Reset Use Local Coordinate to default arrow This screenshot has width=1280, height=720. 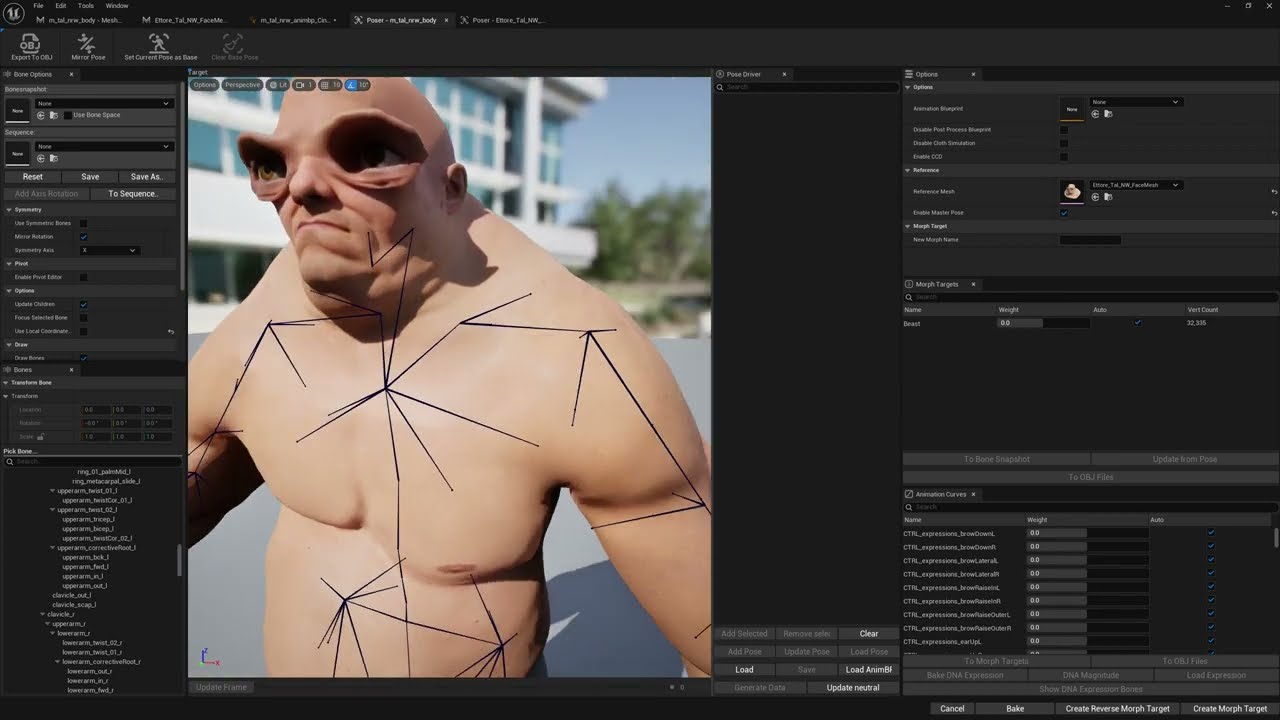[171, 331]
